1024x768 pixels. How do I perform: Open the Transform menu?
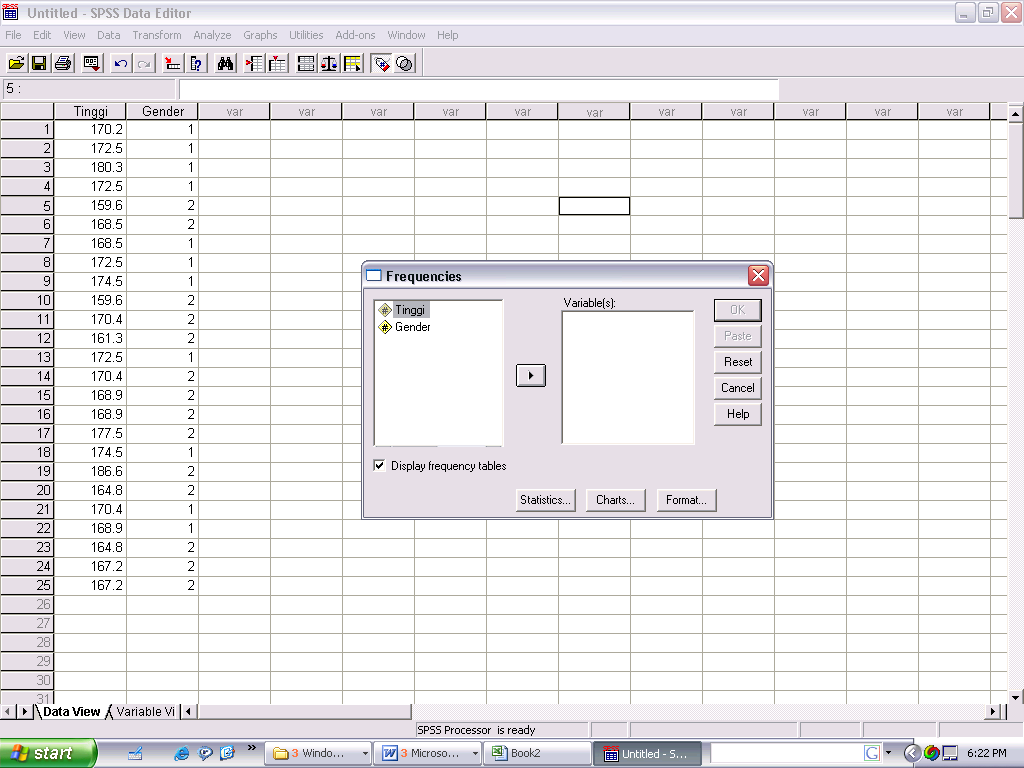click(x=157, y=35)
